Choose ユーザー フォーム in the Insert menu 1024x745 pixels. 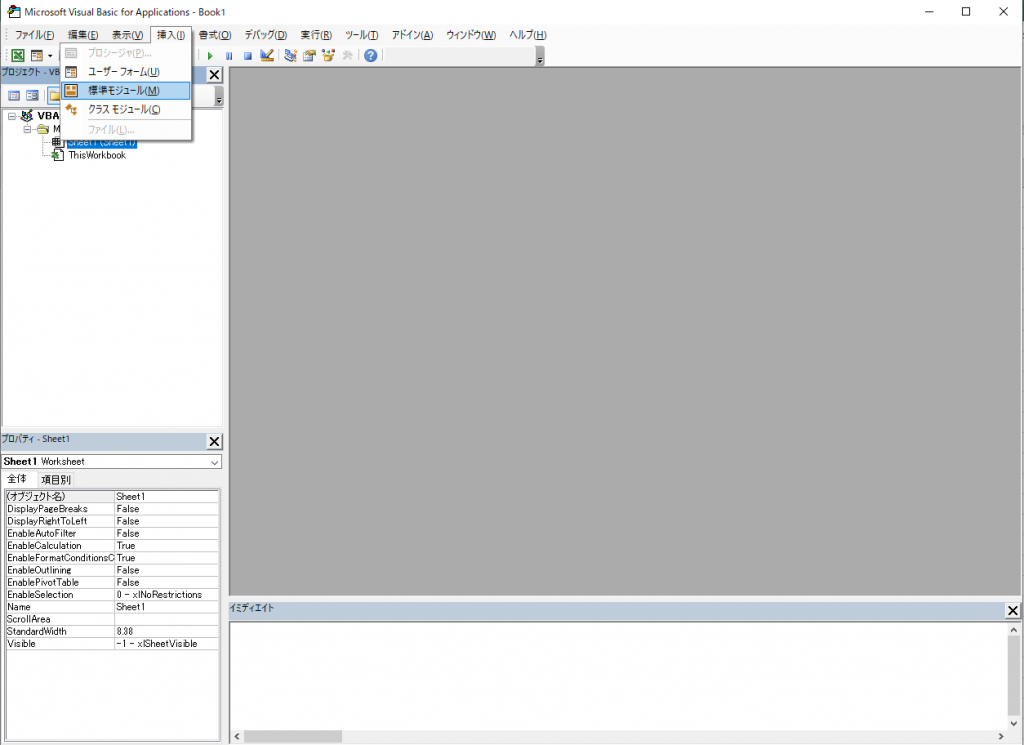tap(123, 72)
